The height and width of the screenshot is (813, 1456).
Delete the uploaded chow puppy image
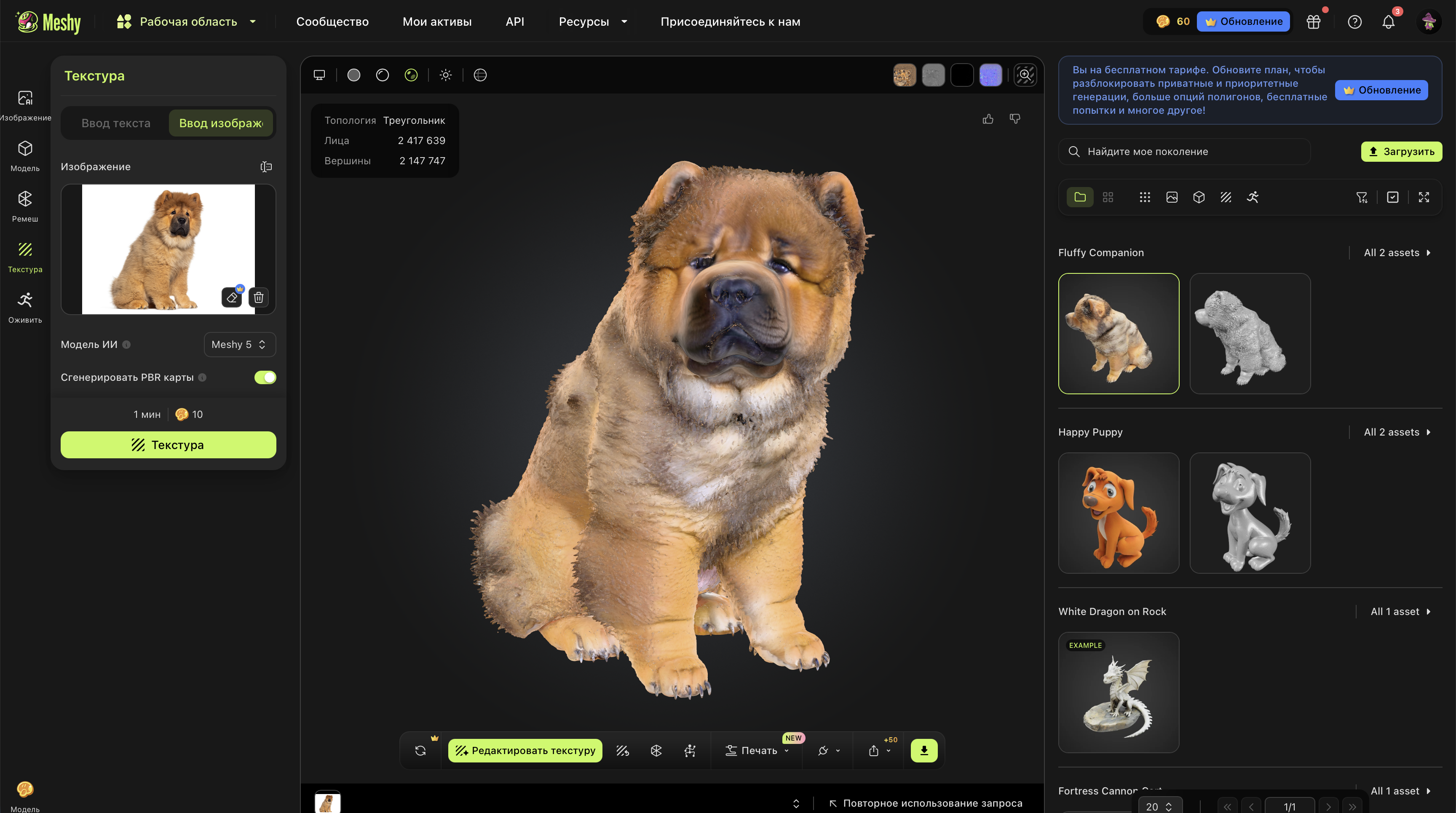(258, 297)
